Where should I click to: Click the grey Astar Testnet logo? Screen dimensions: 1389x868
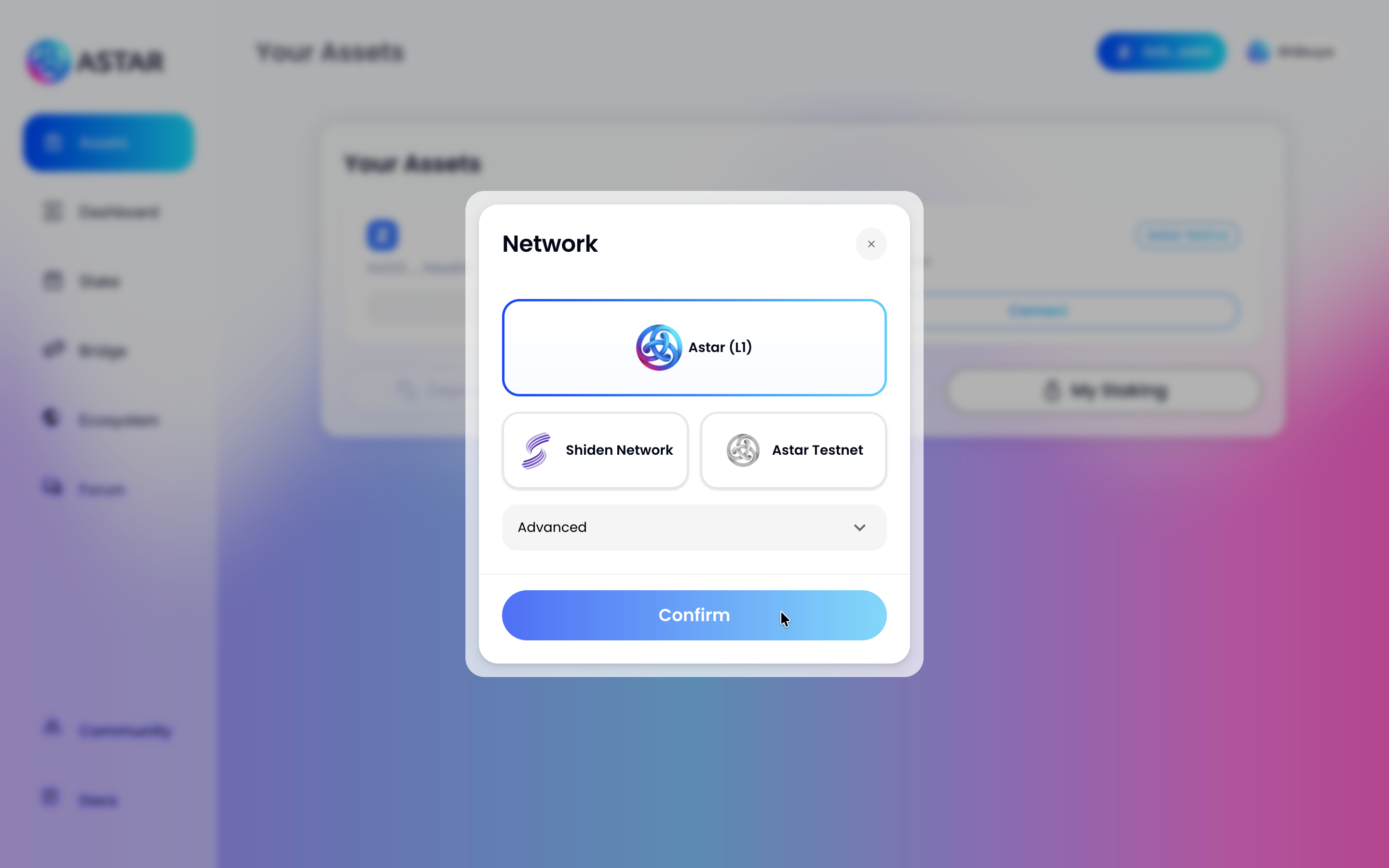pos(743,450)
